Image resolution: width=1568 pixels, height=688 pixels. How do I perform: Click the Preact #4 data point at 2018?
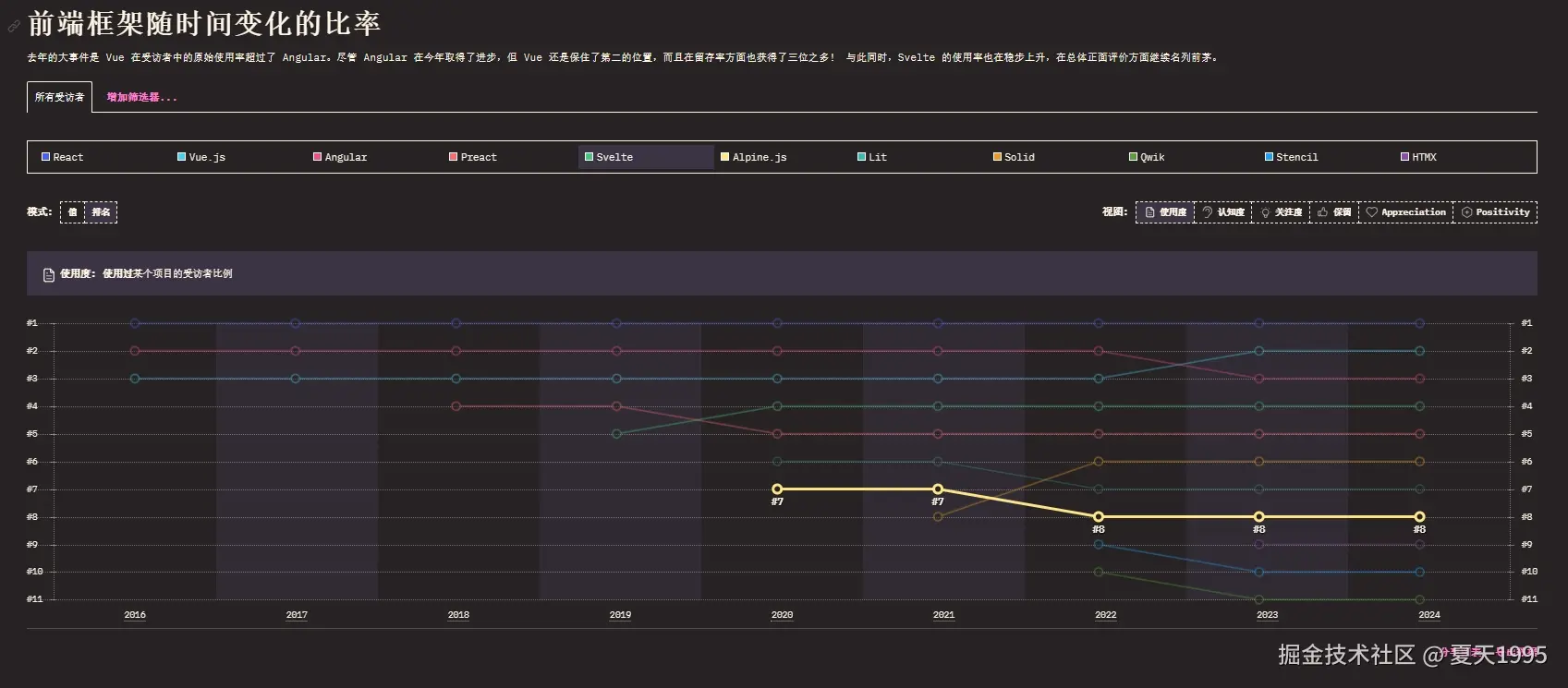coord(456,406)
